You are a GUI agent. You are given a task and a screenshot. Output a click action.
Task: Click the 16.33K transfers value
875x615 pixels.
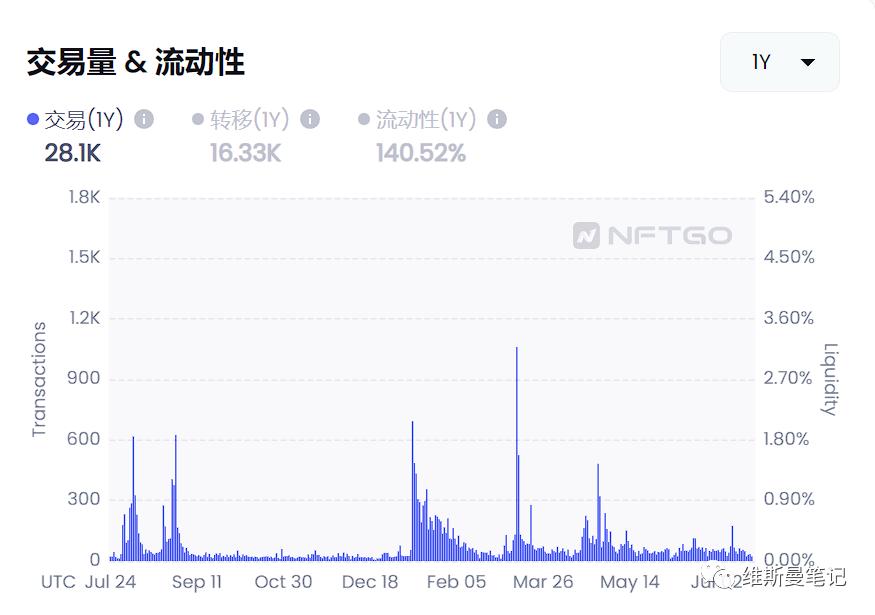[x=243, y=155]
